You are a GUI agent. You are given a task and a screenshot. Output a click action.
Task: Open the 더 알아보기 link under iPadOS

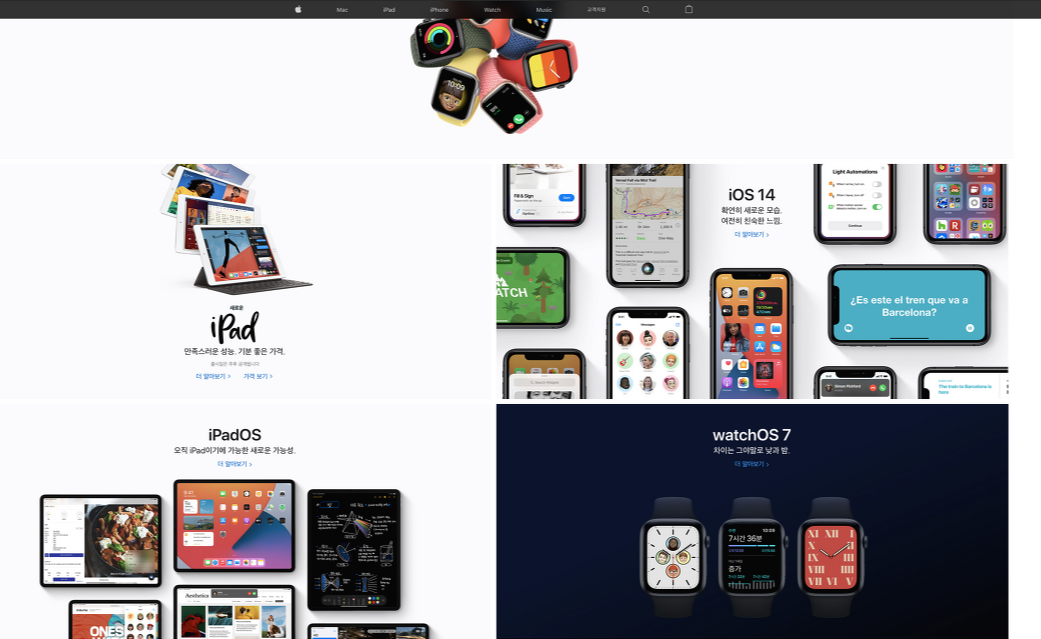pos(234,464)
